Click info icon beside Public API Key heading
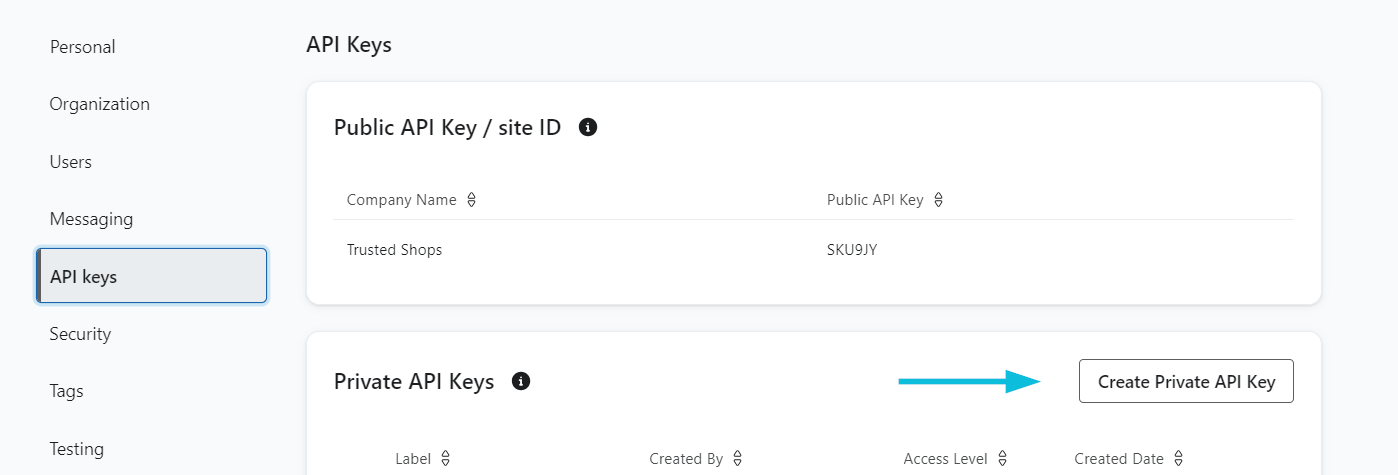The image size is (1398, 475). [588, 127]
